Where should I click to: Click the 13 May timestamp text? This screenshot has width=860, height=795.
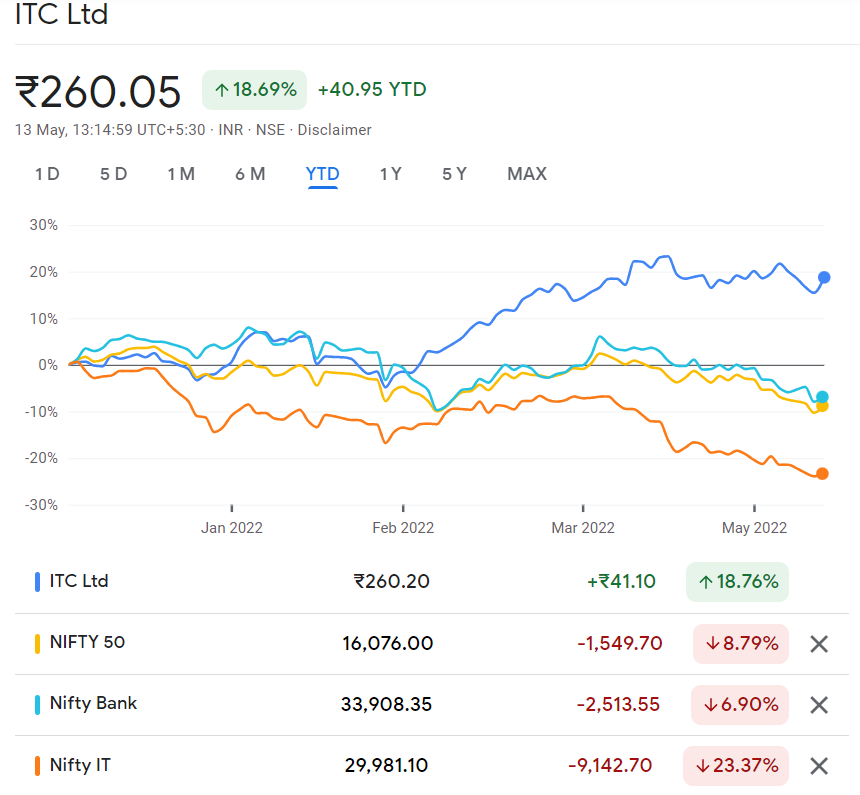(x=112, y=130)
